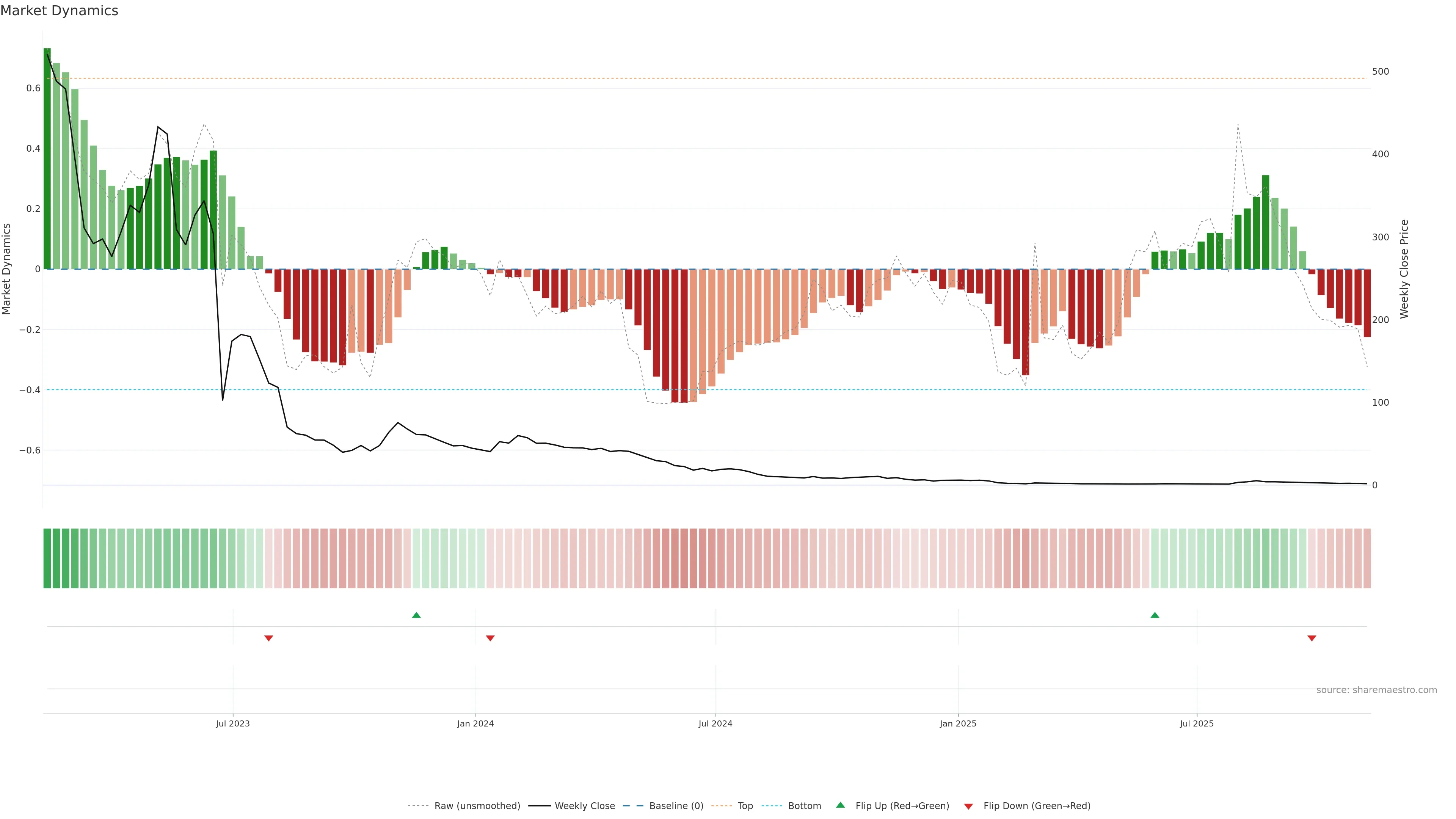Click the Market Dynamics chart title

coord(60,11)
